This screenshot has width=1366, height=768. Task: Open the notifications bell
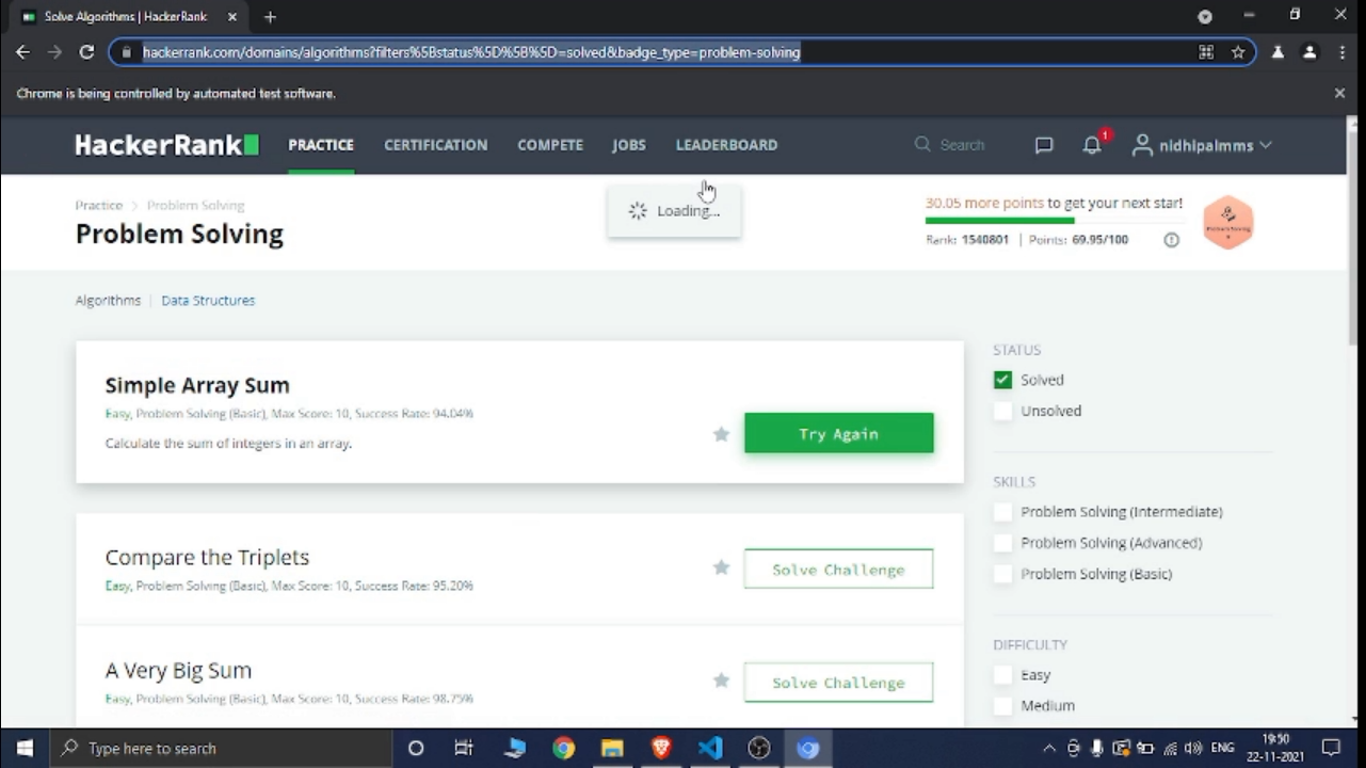coord(1092,145)
